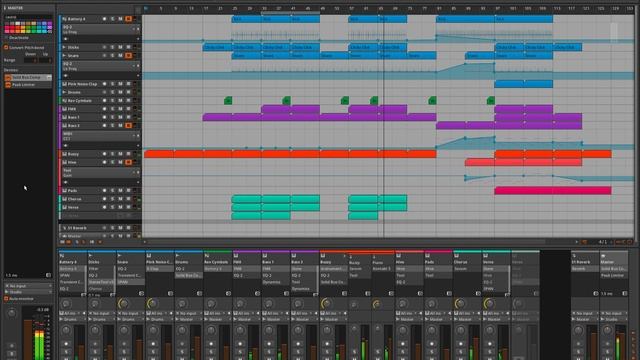The width and height of the screenshot is (640, 360).
Task: Click Verse mixer strip send knob
Action: (489, 303)
